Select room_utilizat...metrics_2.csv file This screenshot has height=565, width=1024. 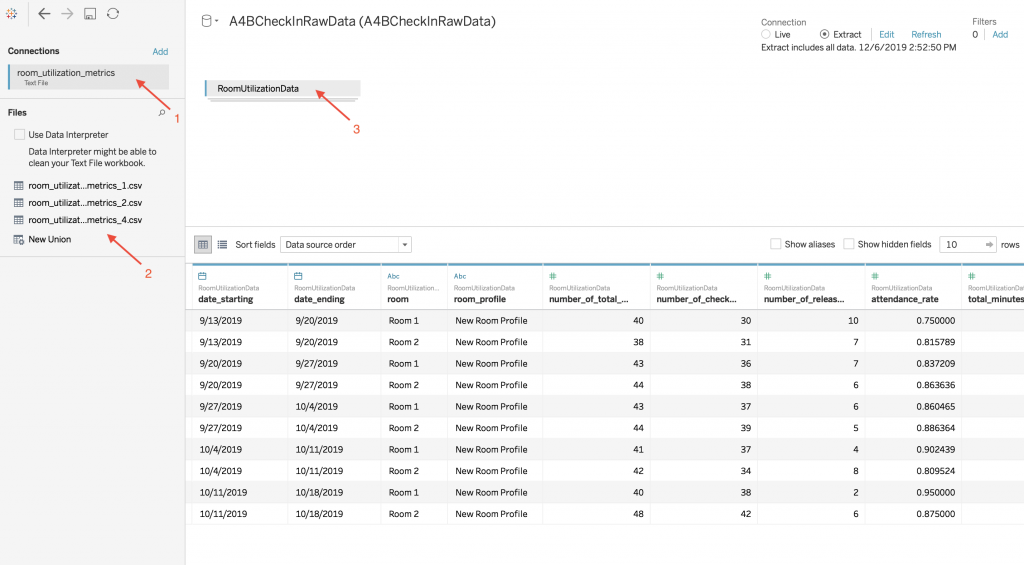pos(85,202)
